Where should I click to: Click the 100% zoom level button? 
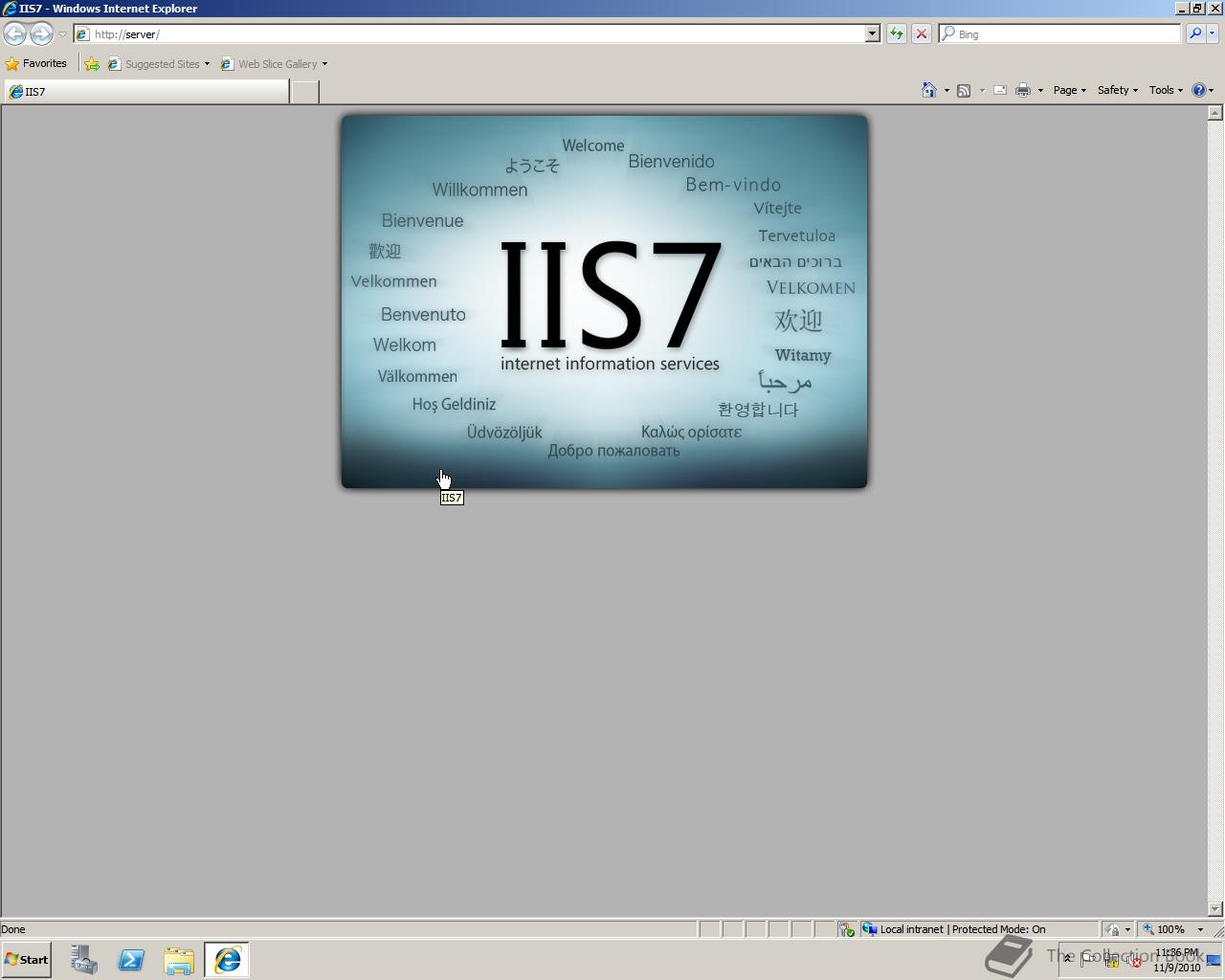click(1164, 929)
